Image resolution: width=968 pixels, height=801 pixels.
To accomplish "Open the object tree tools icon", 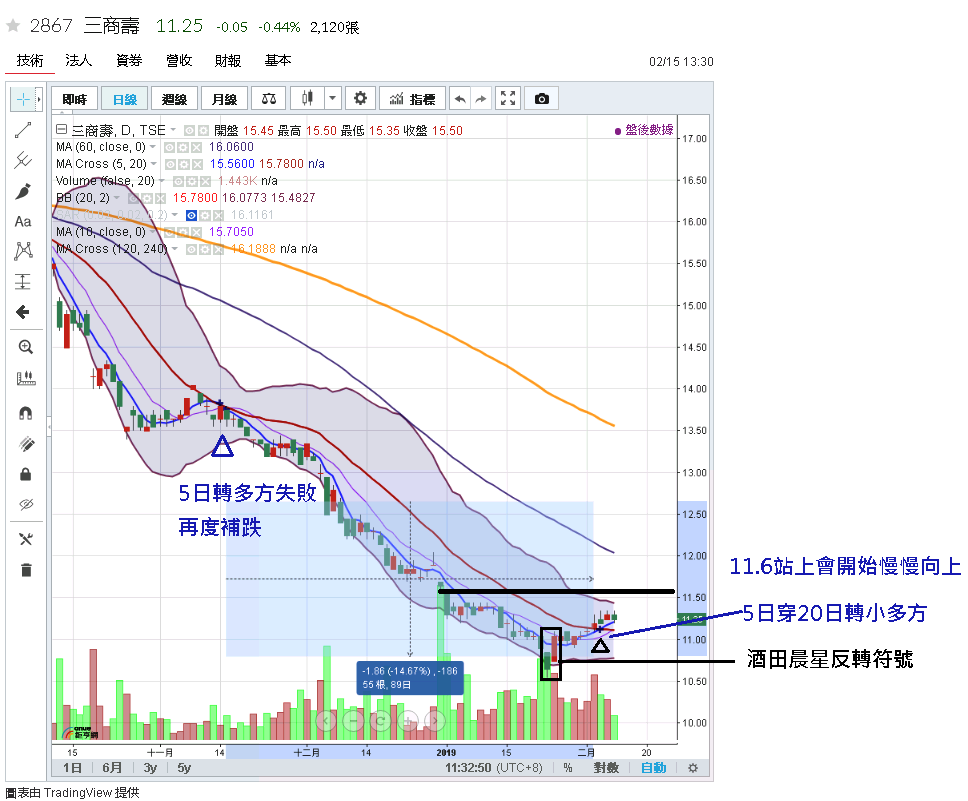I will click(25, 539).
